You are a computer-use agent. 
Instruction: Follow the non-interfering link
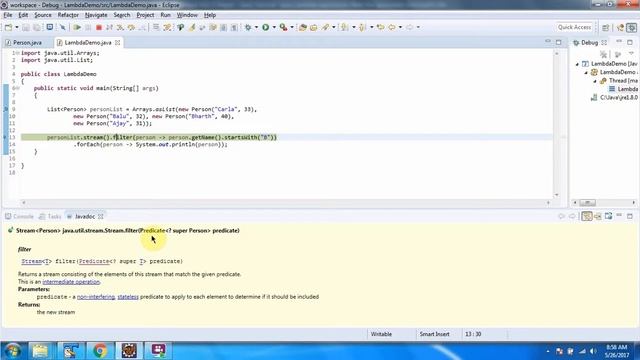(96, 297)
